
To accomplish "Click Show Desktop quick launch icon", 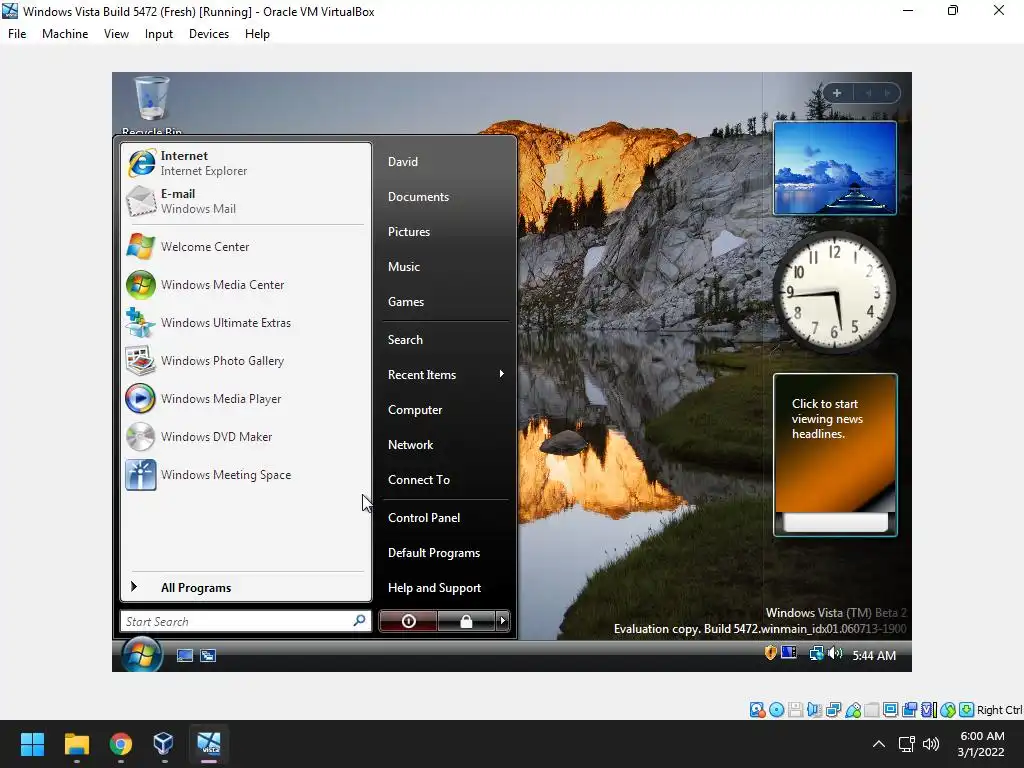I will click(x=185, y=655).
